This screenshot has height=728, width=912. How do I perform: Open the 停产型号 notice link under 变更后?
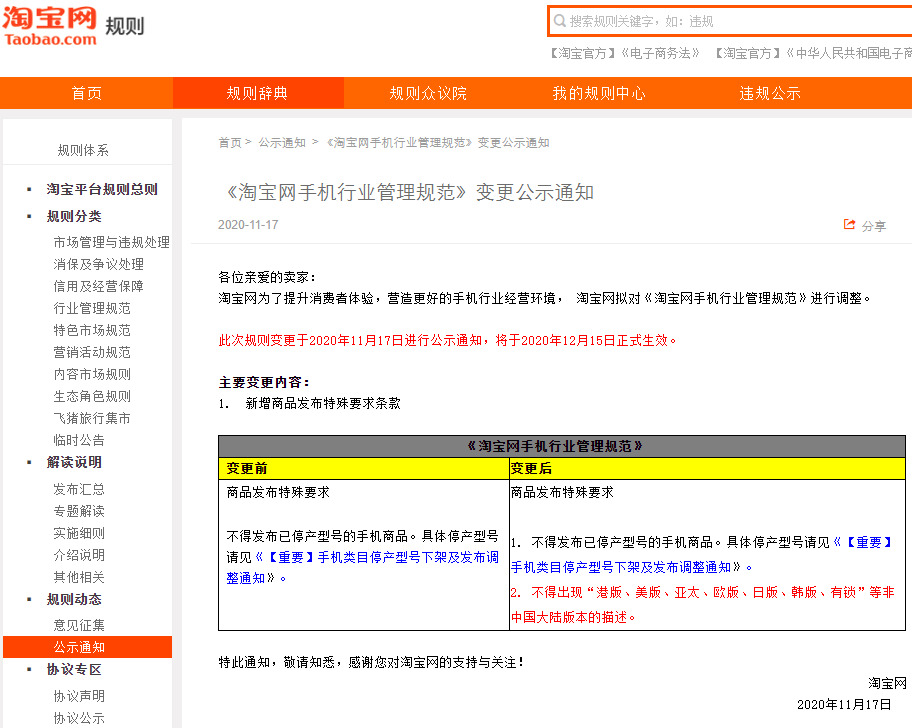tap(701, 555)
